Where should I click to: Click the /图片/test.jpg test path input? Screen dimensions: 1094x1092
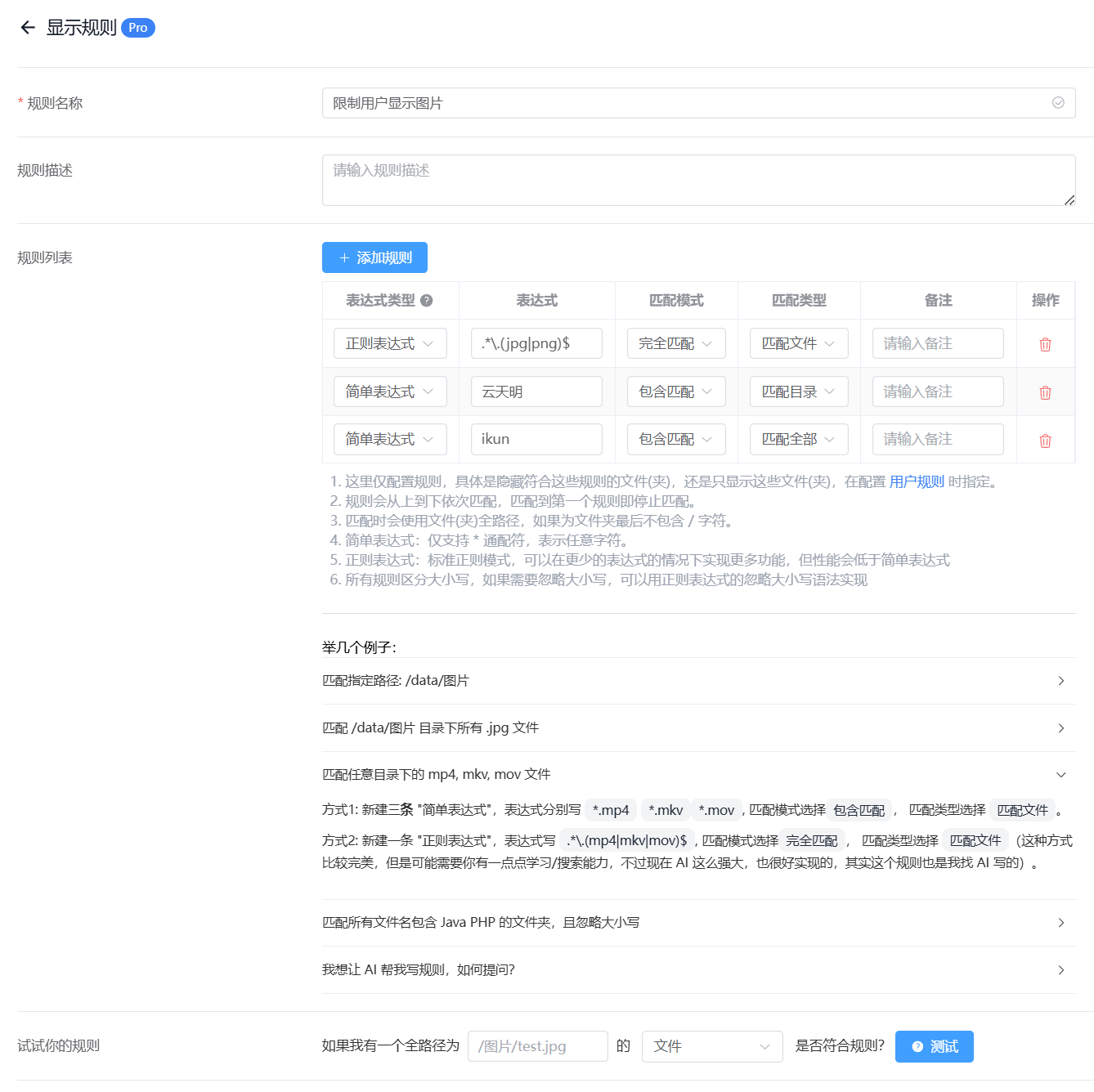point(538,1046)
